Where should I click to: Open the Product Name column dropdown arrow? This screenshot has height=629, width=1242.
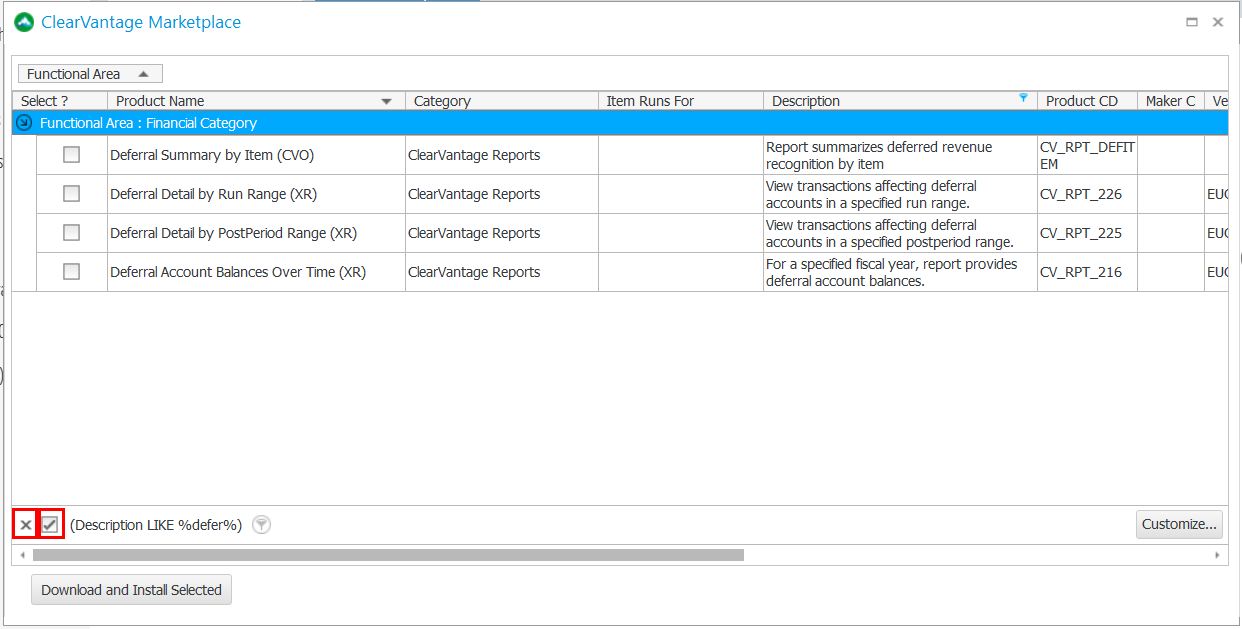[387, 101]
